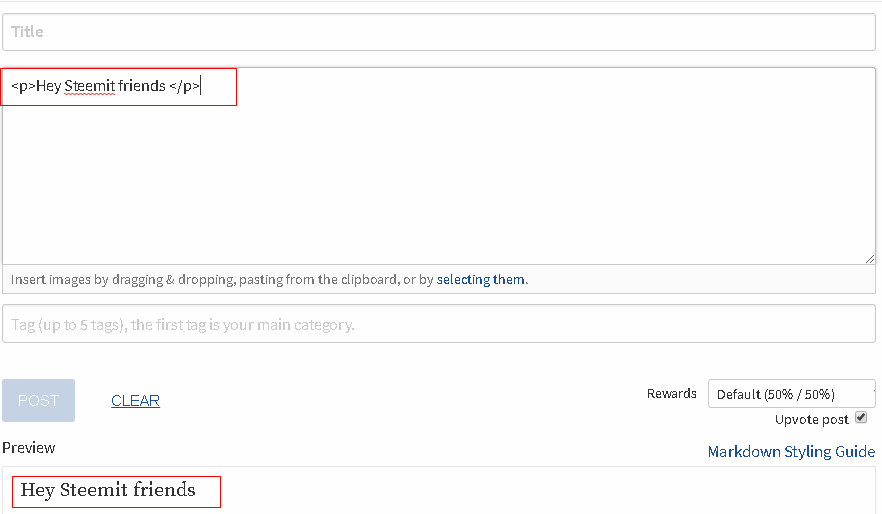Toggle the Upvote post checkbox

tap(861, 418)
